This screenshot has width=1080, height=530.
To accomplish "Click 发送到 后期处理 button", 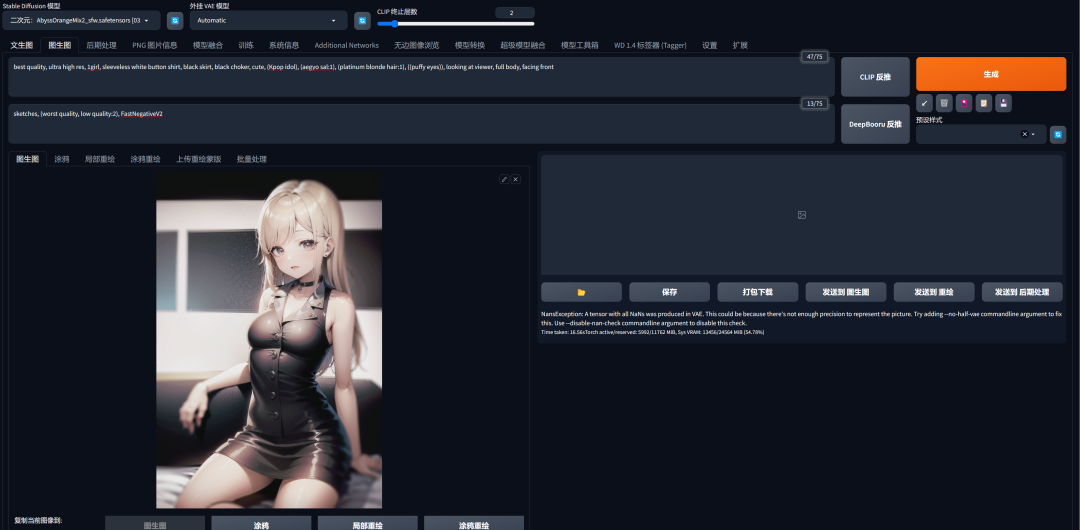I will (x=1022, y=292).
